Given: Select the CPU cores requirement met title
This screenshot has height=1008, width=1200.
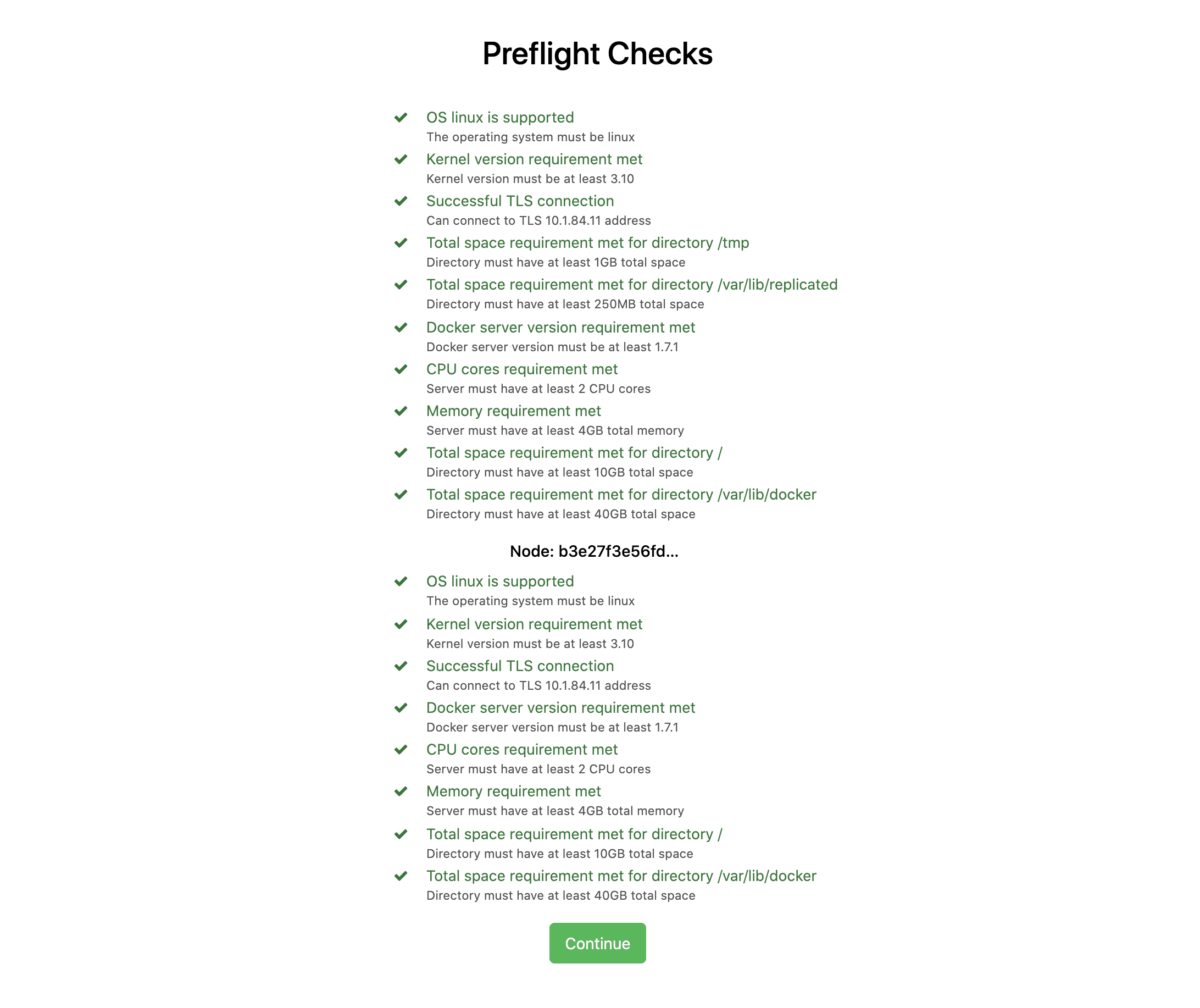Looking at the screenshot, I should click(523, 370).
